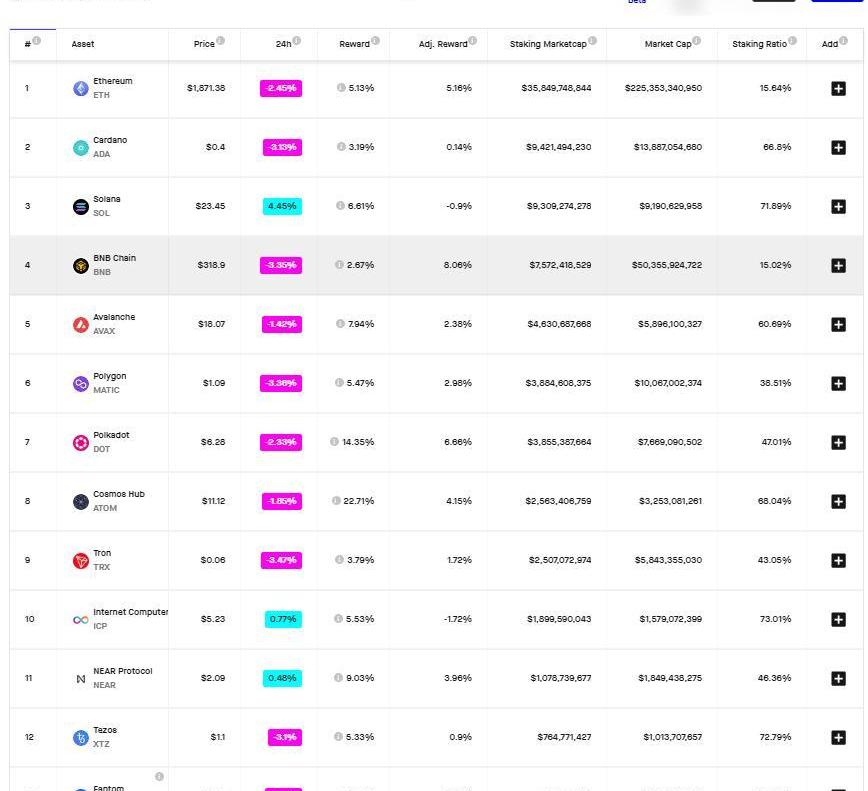Add BNB Chain using its plus button
The width and height of the screenshot is (868, 791).
tap(838, 265)
